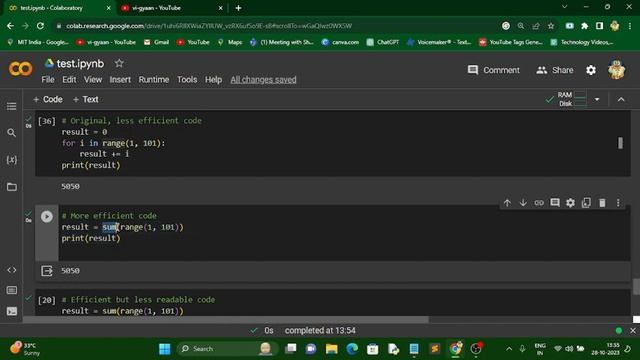Open the Maps bookmark
This screenshot has width=640, height=360.
point(230,42)
